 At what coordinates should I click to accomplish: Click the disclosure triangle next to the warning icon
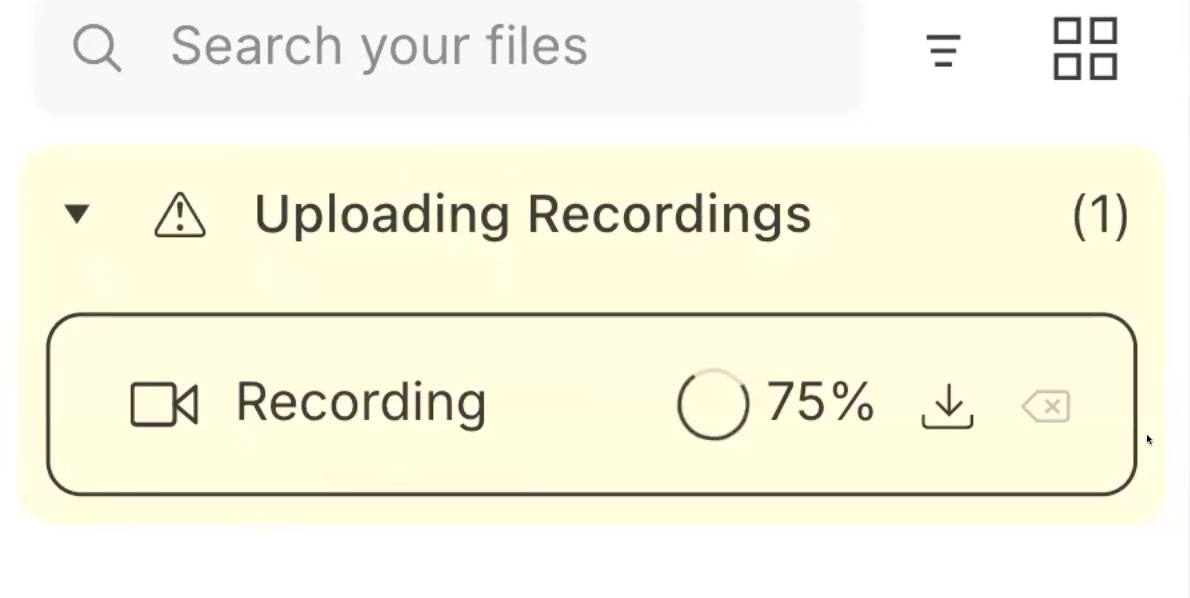(x=78, y=214)
